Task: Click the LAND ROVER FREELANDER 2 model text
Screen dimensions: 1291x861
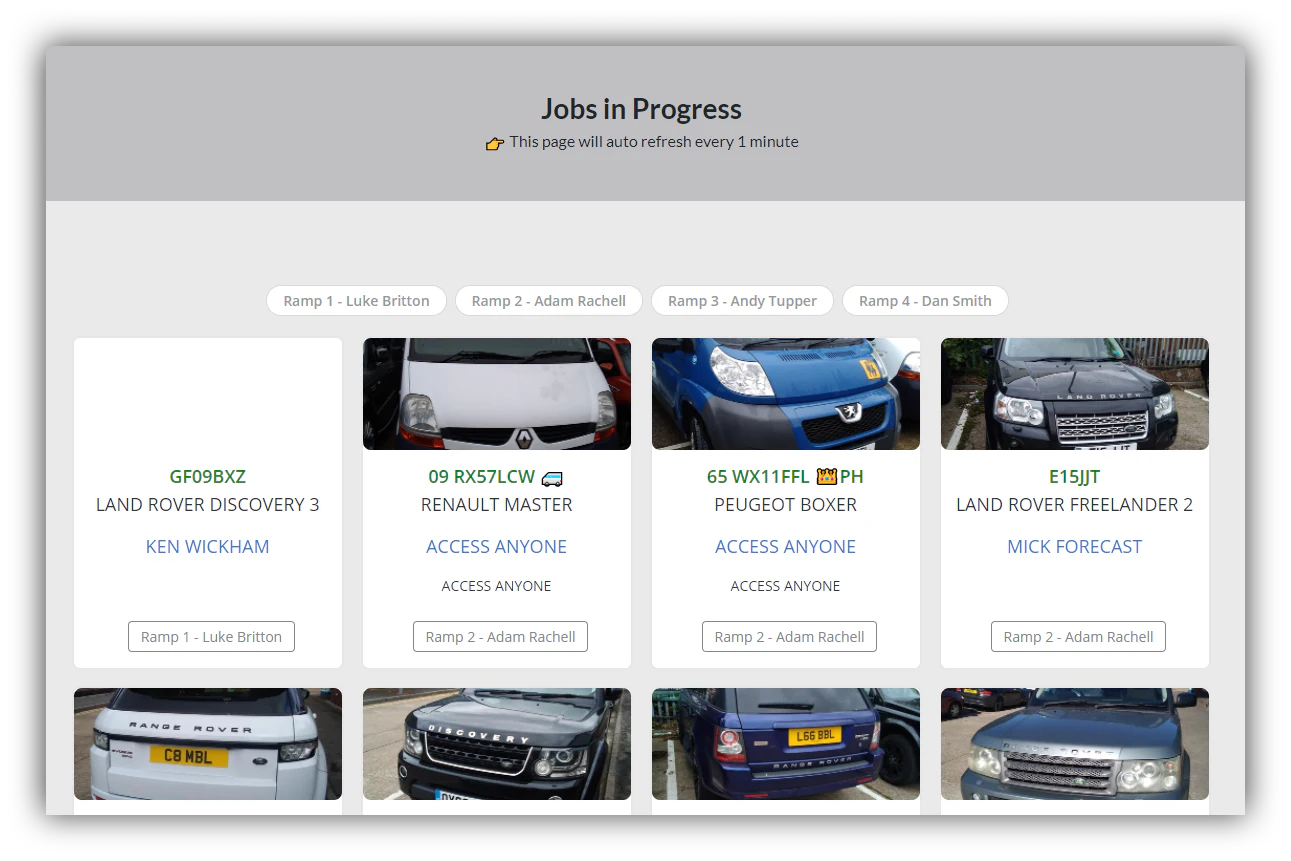Action: [1075, 505]
